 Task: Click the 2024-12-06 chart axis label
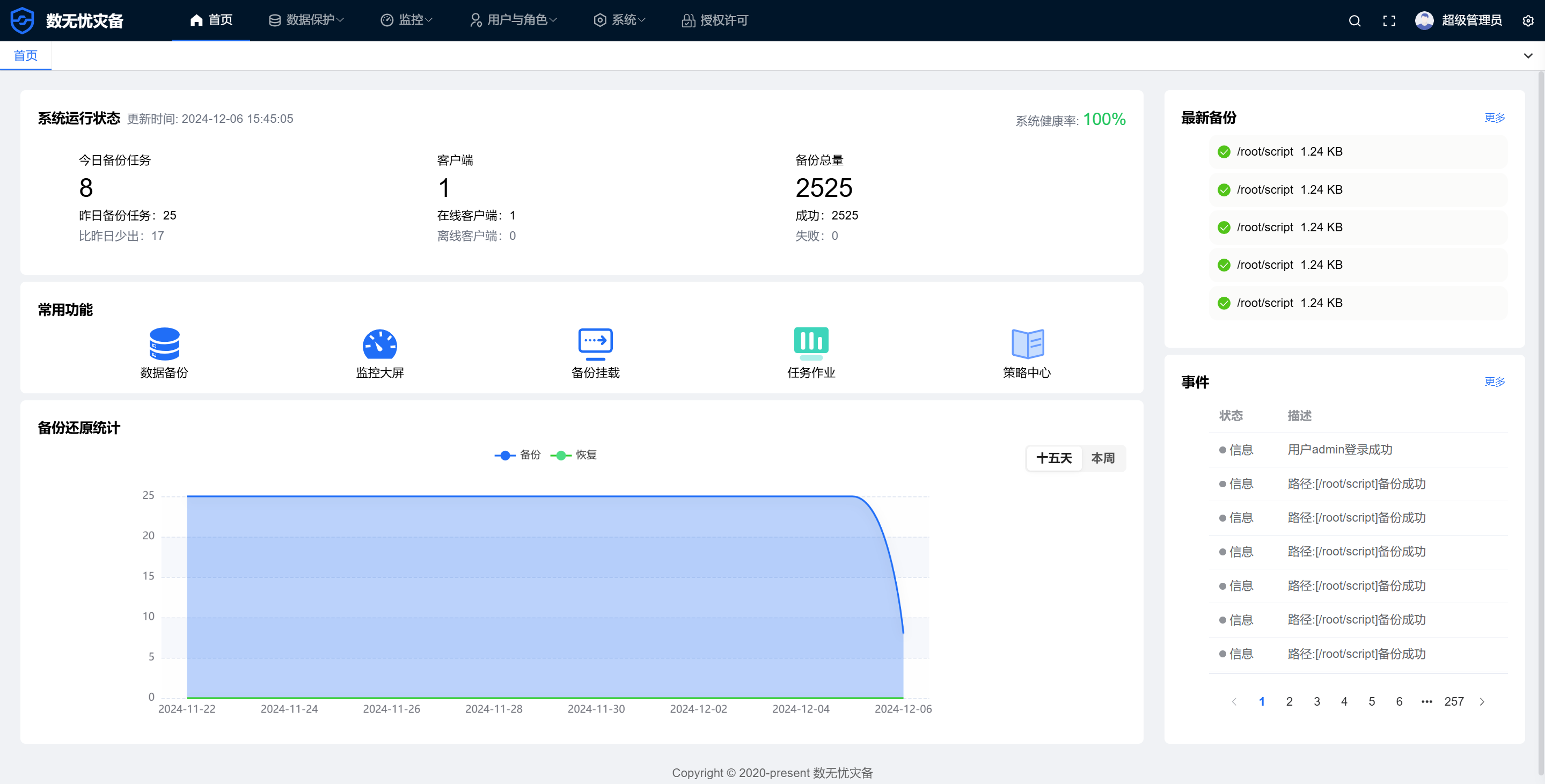pyautogui.click(x=903, y=709)
